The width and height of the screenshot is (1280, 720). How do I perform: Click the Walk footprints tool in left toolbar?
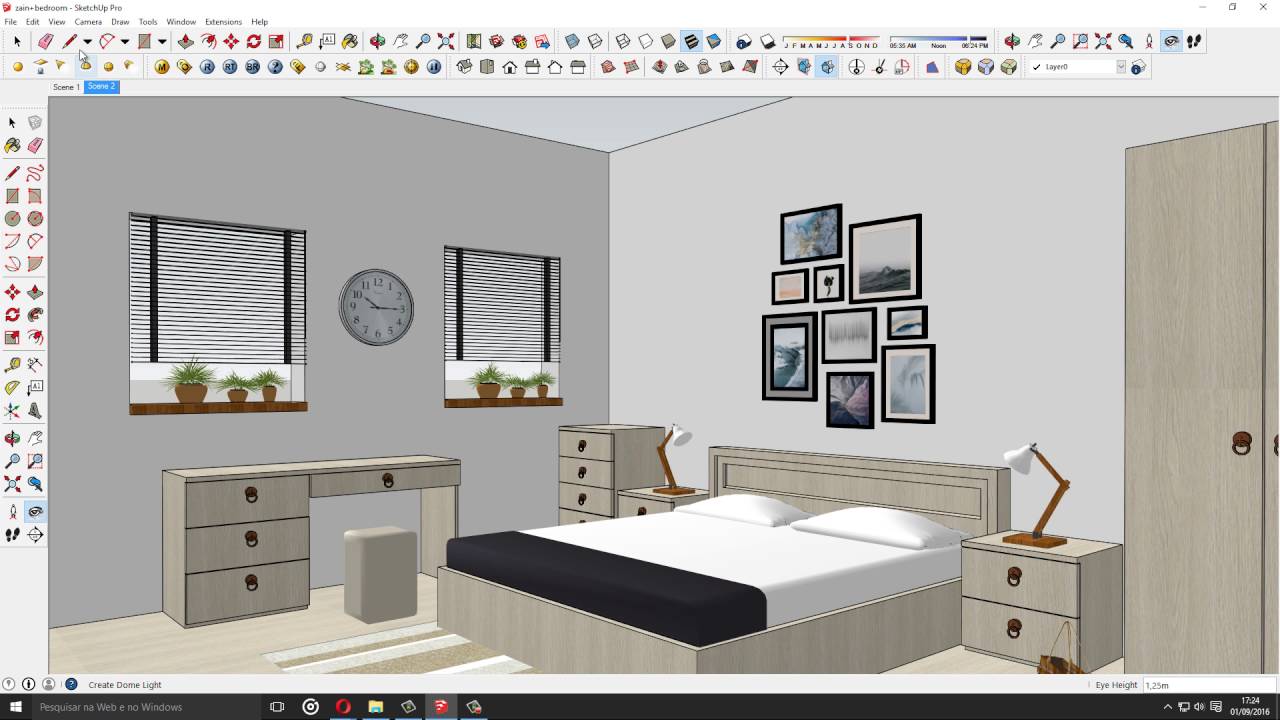click(12, 535)
